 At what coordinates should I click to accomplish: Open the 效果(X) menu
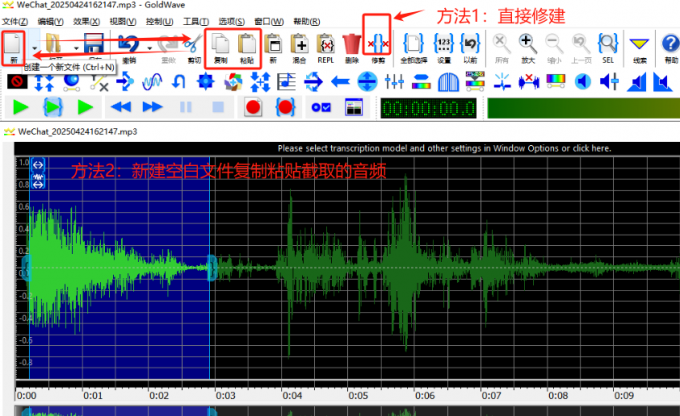86,21
